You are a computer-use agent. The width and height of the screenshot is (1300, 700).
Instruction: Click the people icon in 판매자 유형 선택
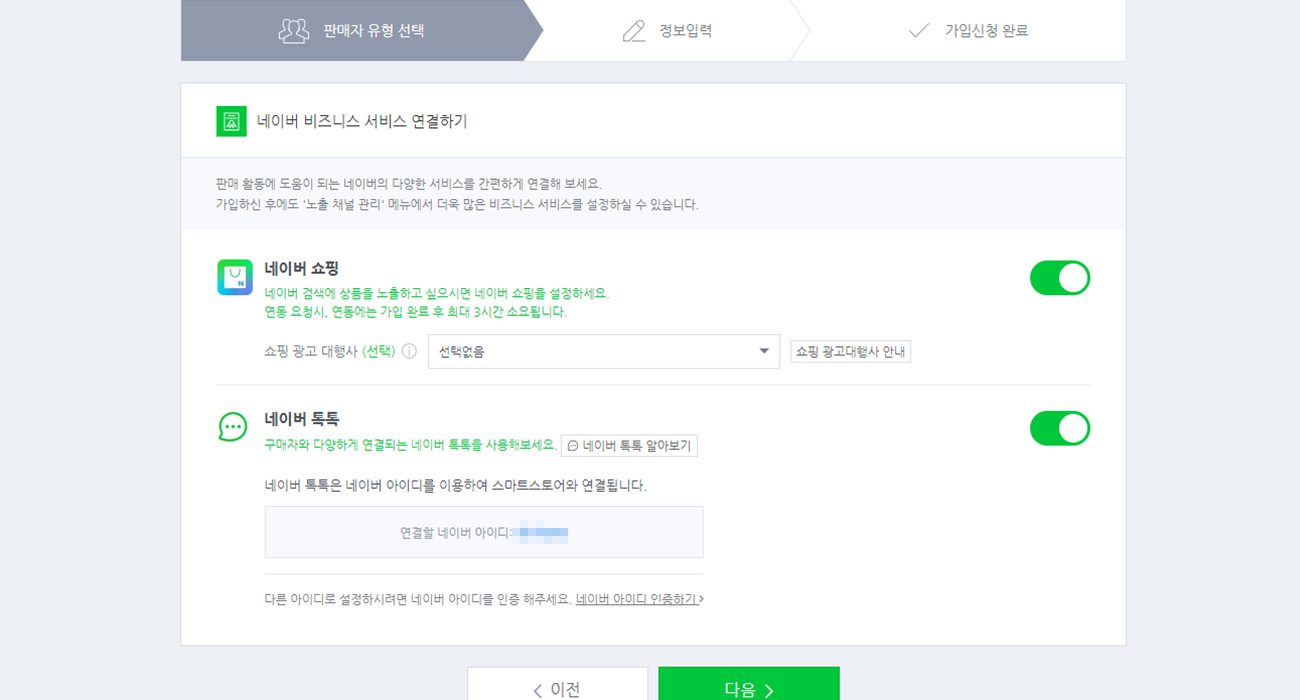[294, 30]
